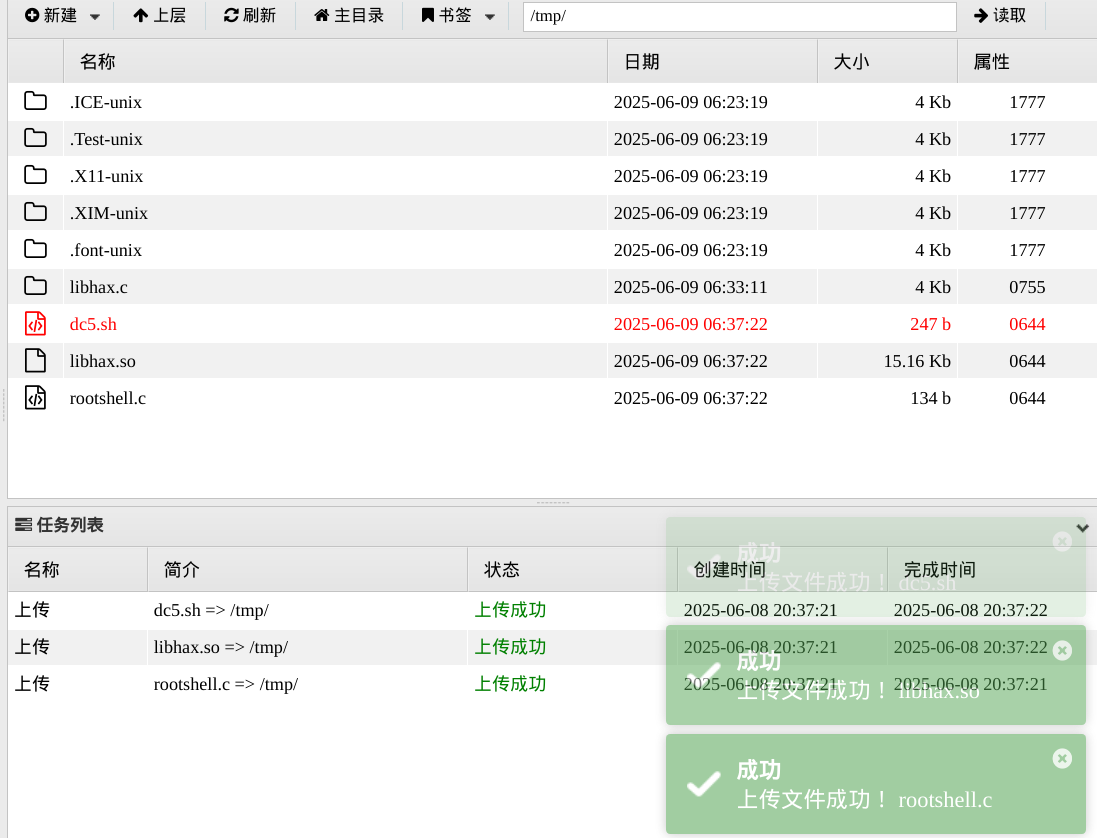The width and height of the screenshot is (1097, 838).
Task: Collapse the 任务列表 panel with chevron
Action: click(1082, 527)
